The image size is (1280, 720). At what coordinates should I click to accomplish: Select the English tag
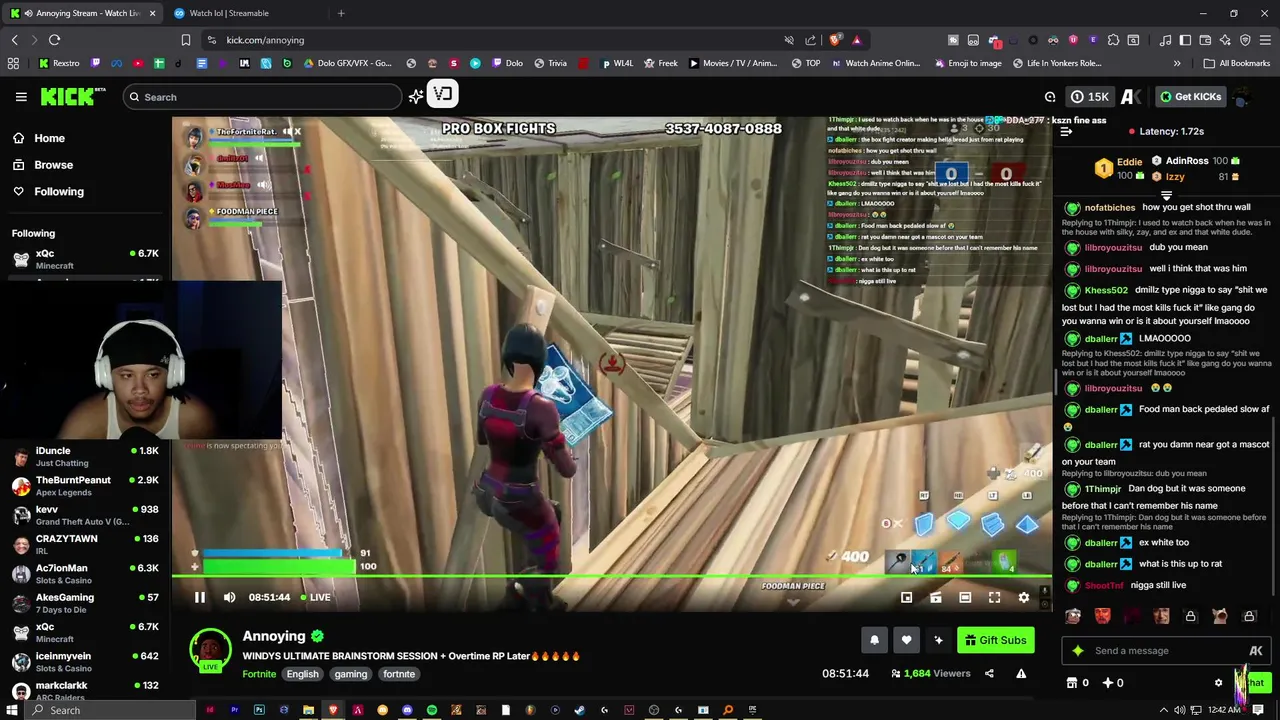(x=302, y=674)
